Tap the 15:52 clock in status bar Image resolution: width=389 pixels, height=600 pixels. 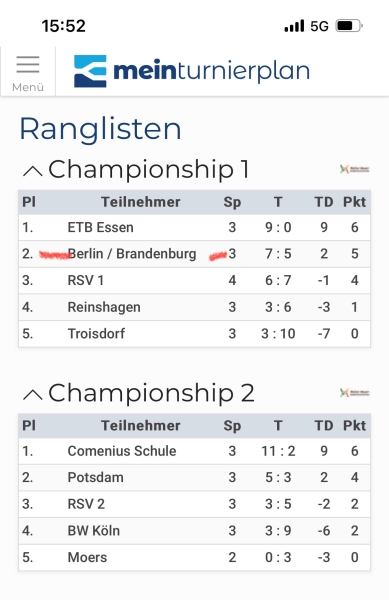[63, 26]
